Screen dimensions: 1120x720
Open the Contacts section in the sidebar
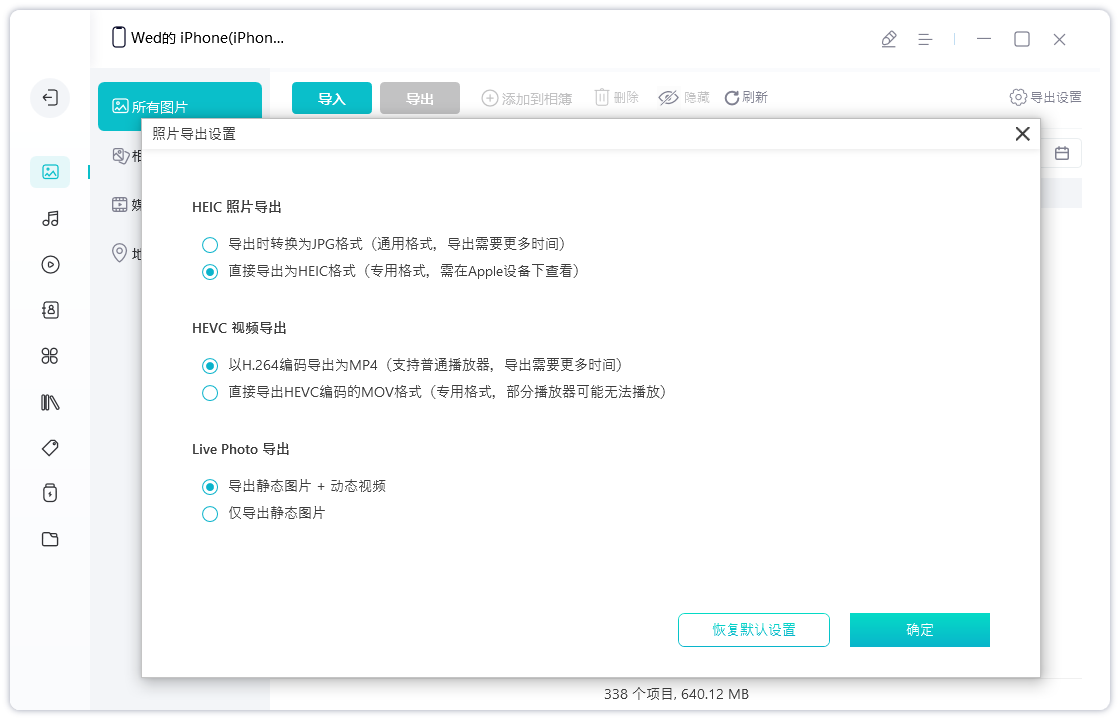pyautogui.click(x=50, y=310)
